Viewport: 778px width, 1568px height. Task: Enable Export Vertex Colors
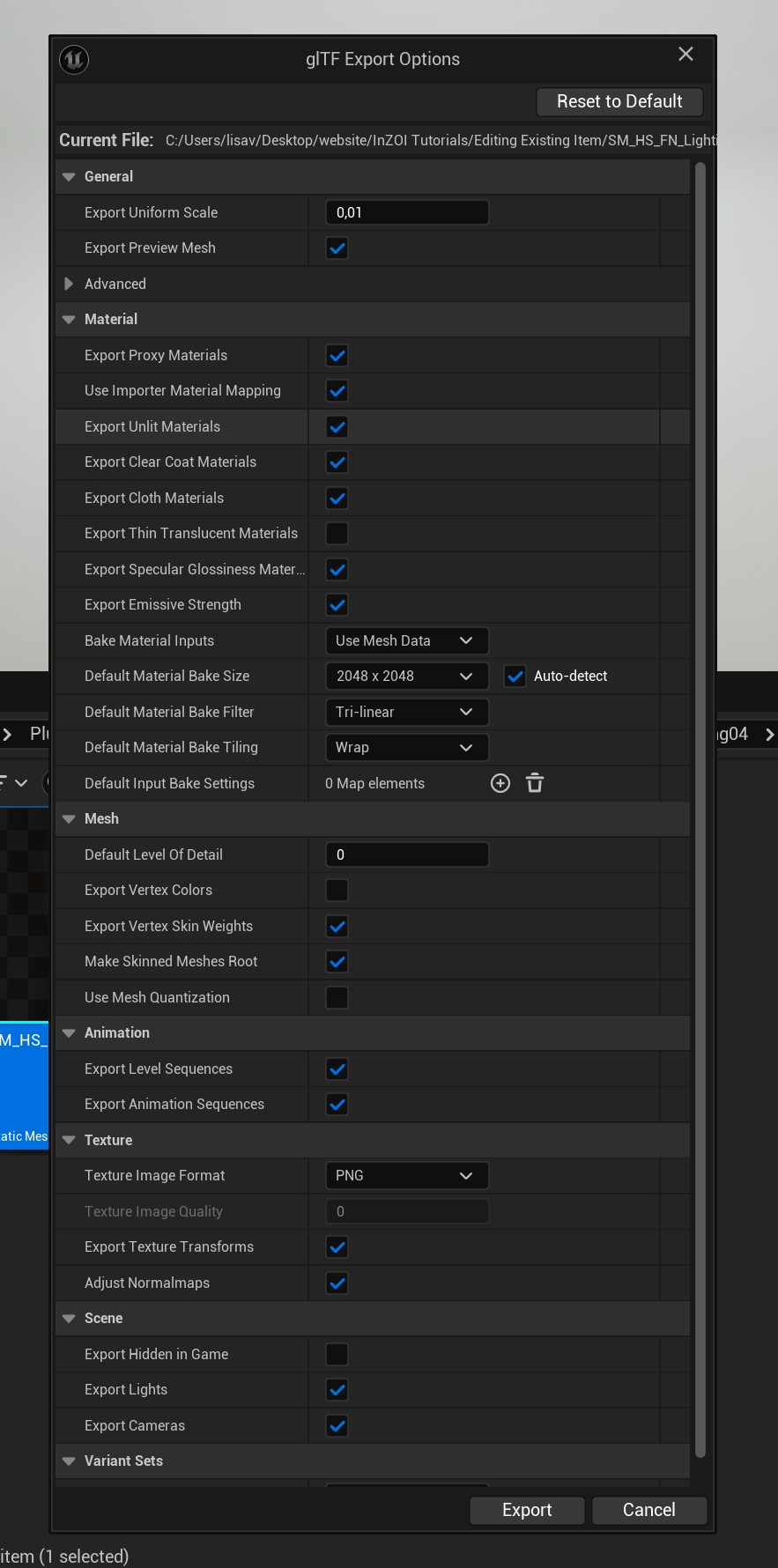tap(337, 891)
